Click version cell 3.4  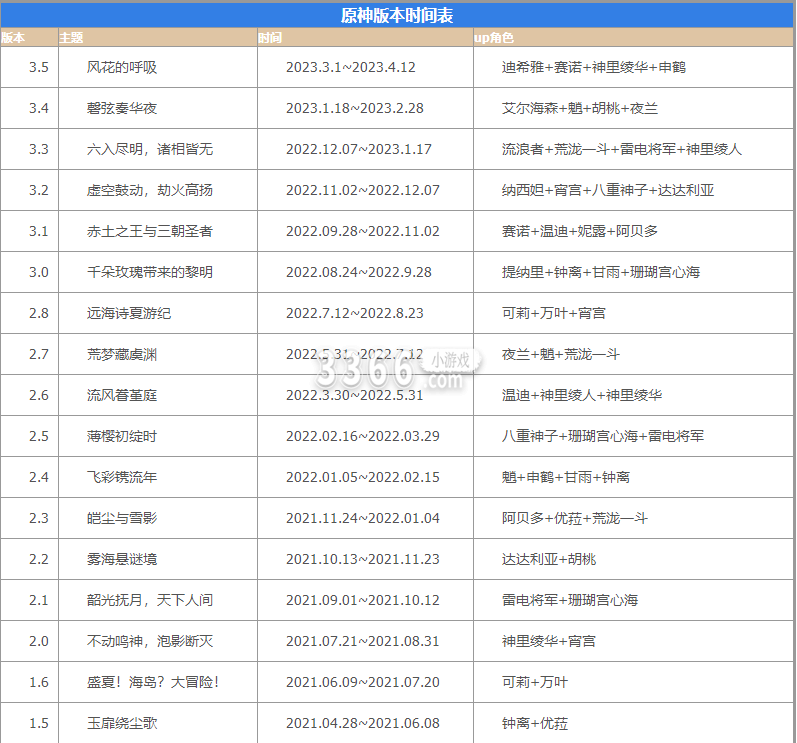point(39,108)
